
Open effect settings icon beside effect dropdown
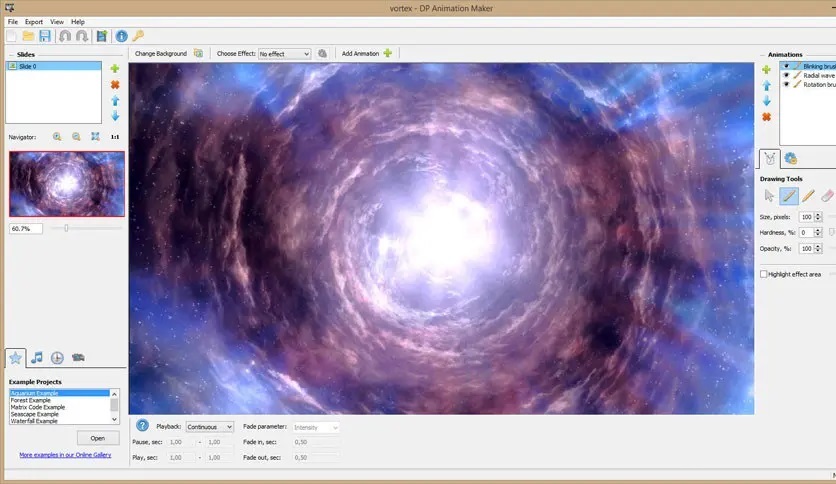[322, 53]
